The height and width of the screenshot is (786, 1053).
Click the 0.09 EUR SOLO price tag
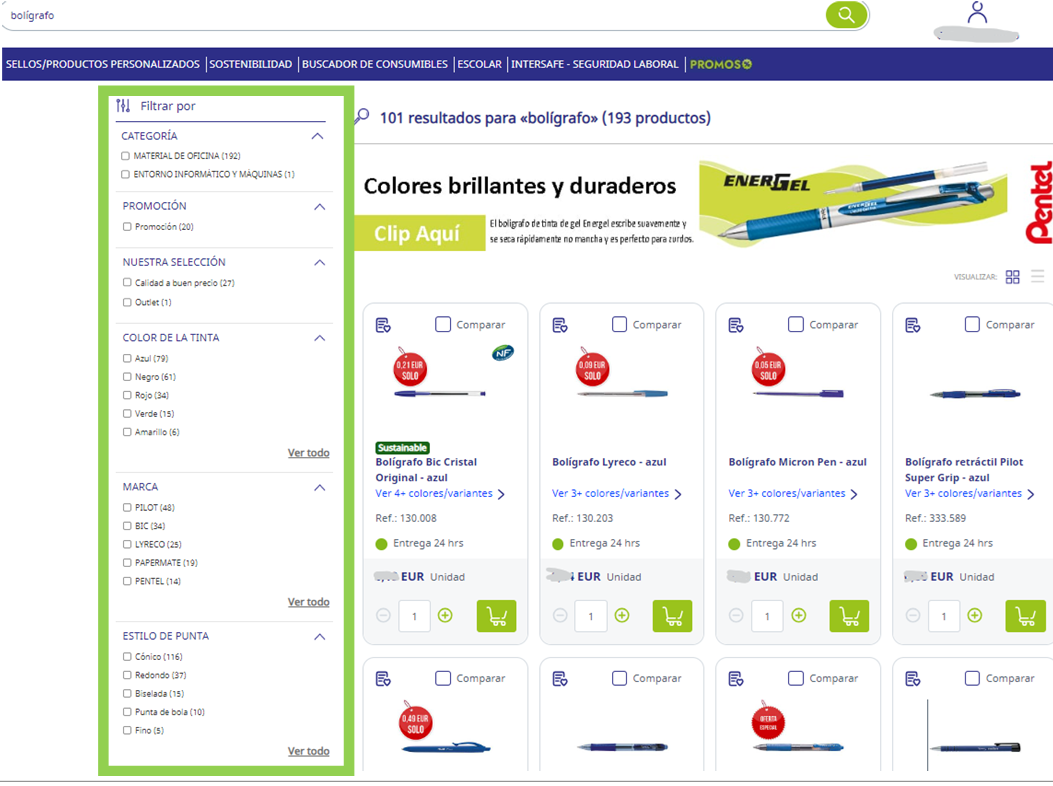point(592,368)
